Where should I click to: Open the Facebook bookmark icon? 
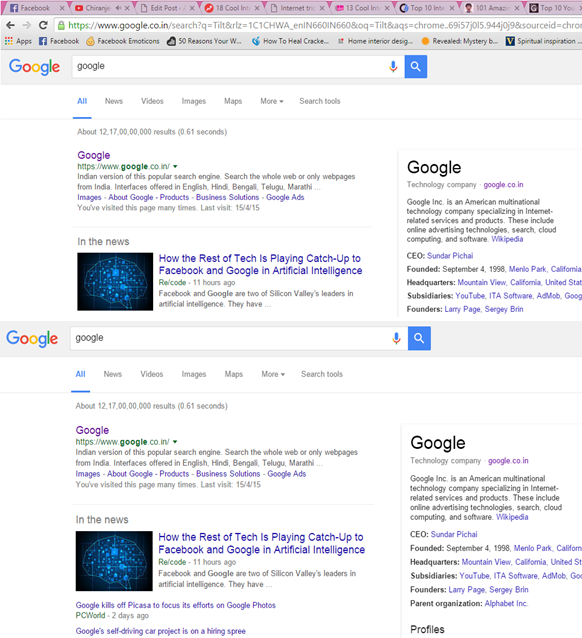pyautogui.click(x=43, y=41)
